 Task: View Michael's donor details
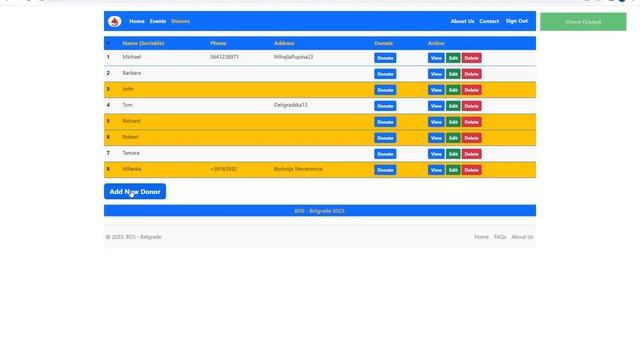pyautogui.click(x=436, y=58)
